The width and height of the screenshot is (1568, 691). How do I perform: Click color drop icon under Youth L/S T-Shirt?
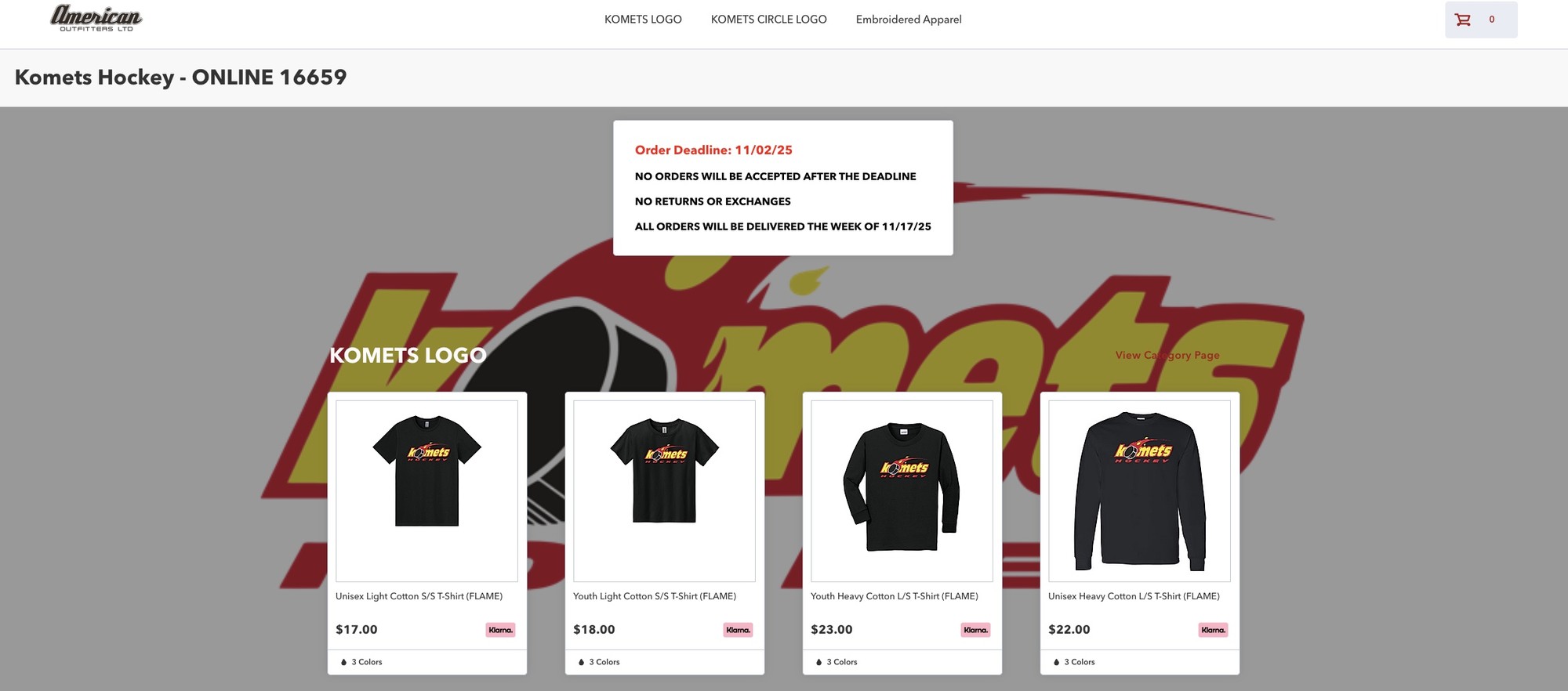[x=818, y=662]
